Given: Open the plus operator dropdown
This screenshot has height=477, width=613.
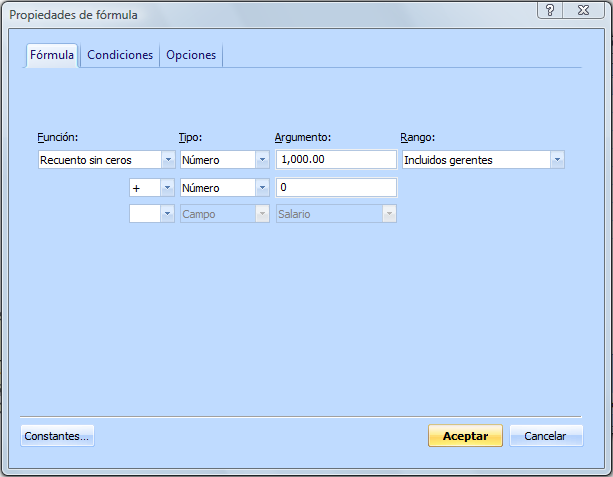Looking at the screenshot, I should click(167, 188).
